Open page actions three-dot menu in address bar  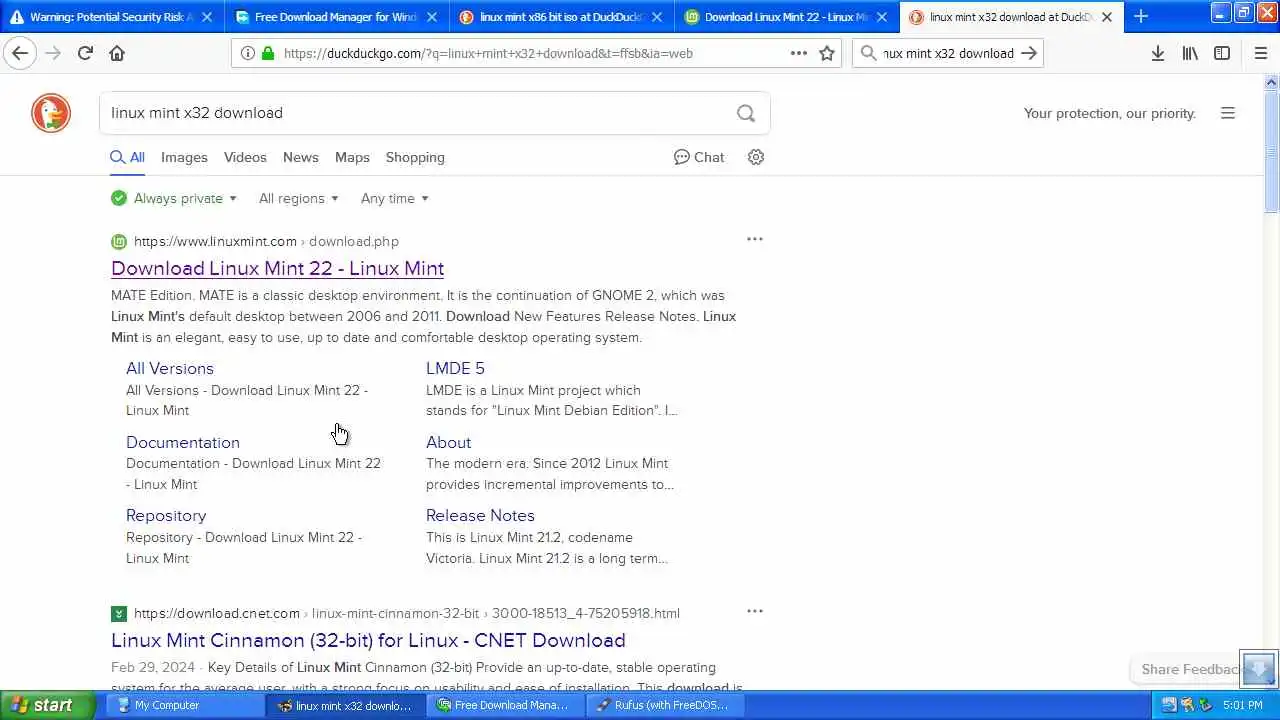point(799,53)
